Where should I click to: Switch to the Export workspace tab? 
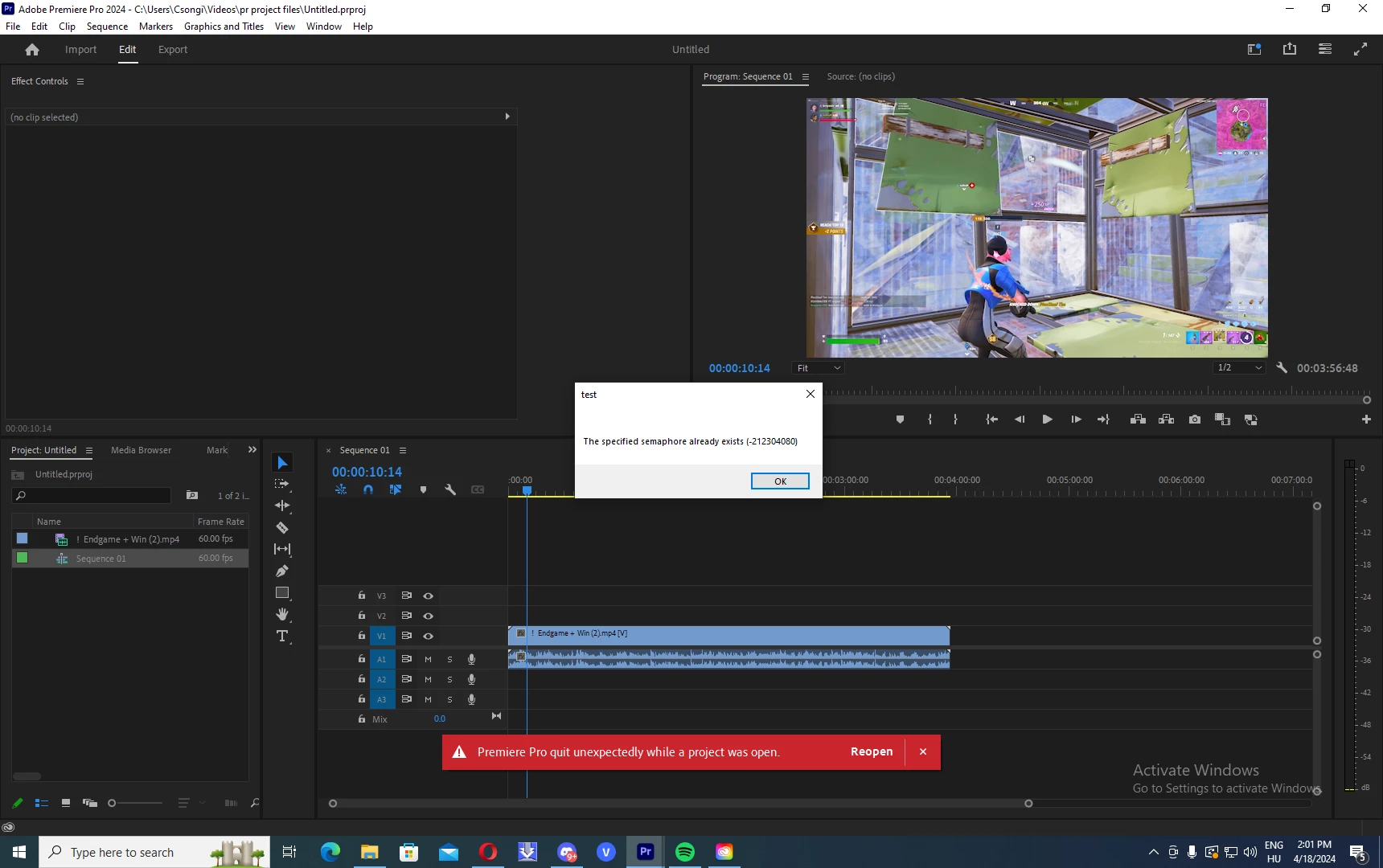[173, 50]
